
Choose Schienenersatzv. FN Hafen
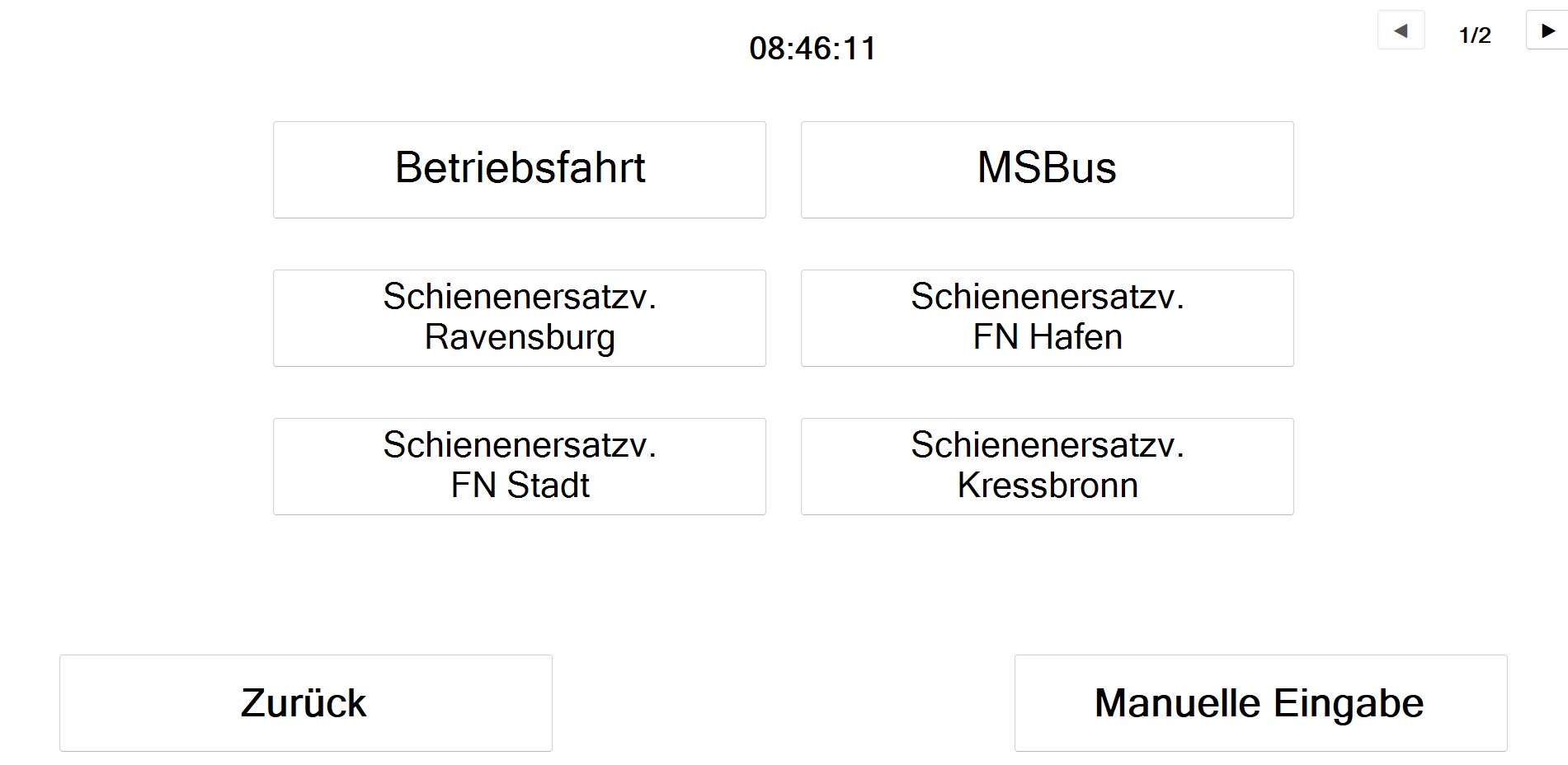point(1047,317)
